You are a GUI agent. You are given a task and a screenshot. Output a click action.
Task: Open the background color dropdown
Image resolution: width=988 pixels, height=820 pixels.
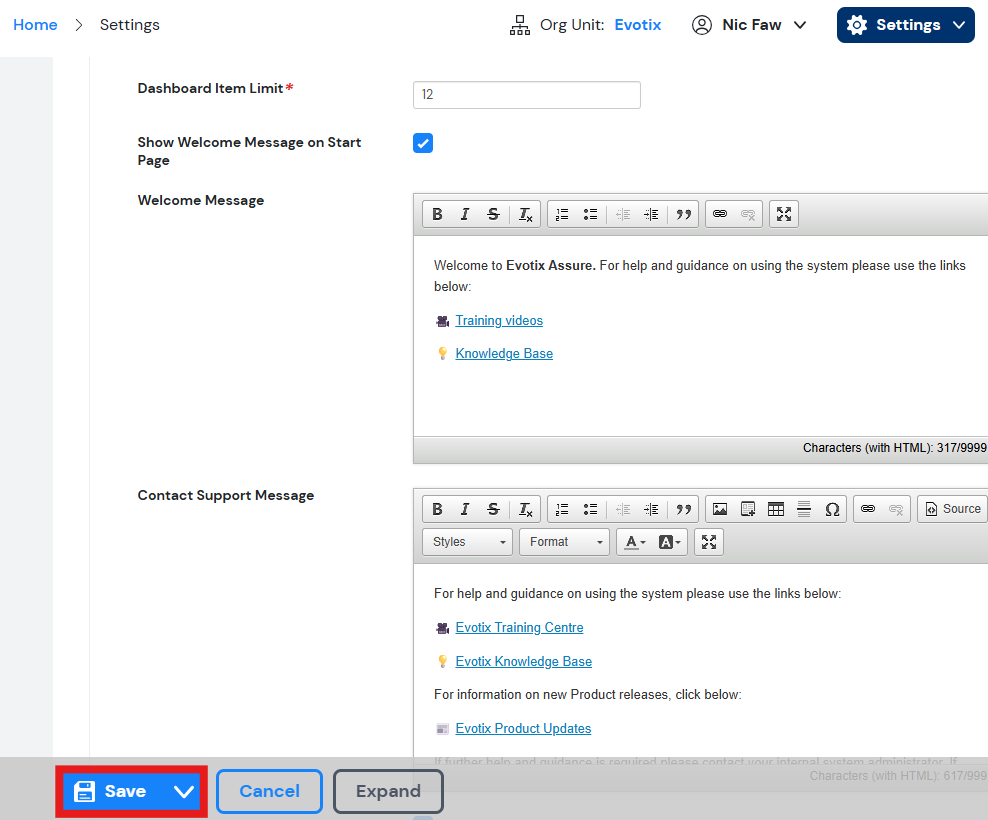669,542
